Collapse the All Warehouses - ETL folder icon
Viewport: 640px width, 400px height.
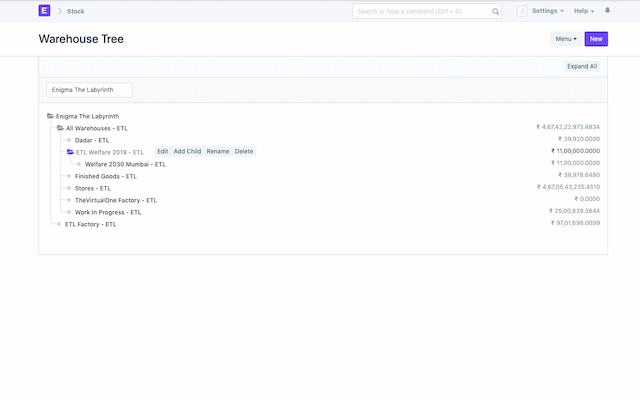coord(60,128)
